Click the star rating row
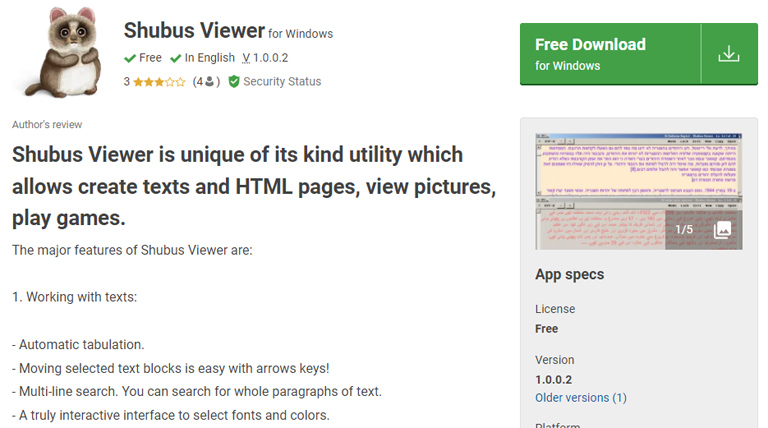Image resolution: width=768 pixels, height=428 pixels. (159, 82)
